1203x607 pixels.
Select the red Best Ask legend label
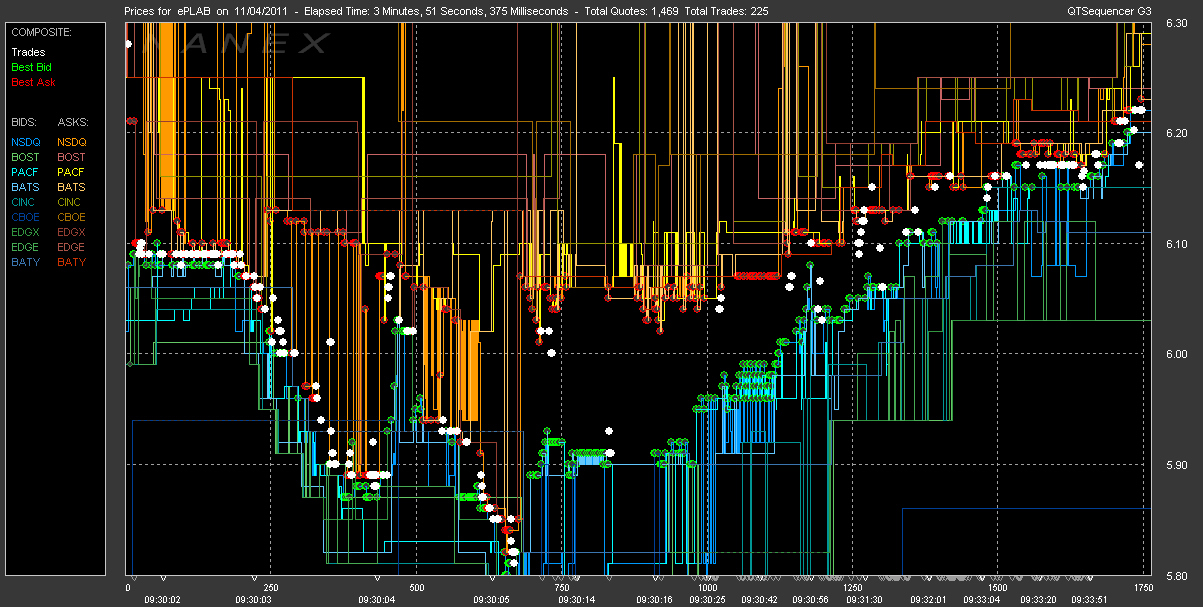pyautogui.click(x=30, y=82)
